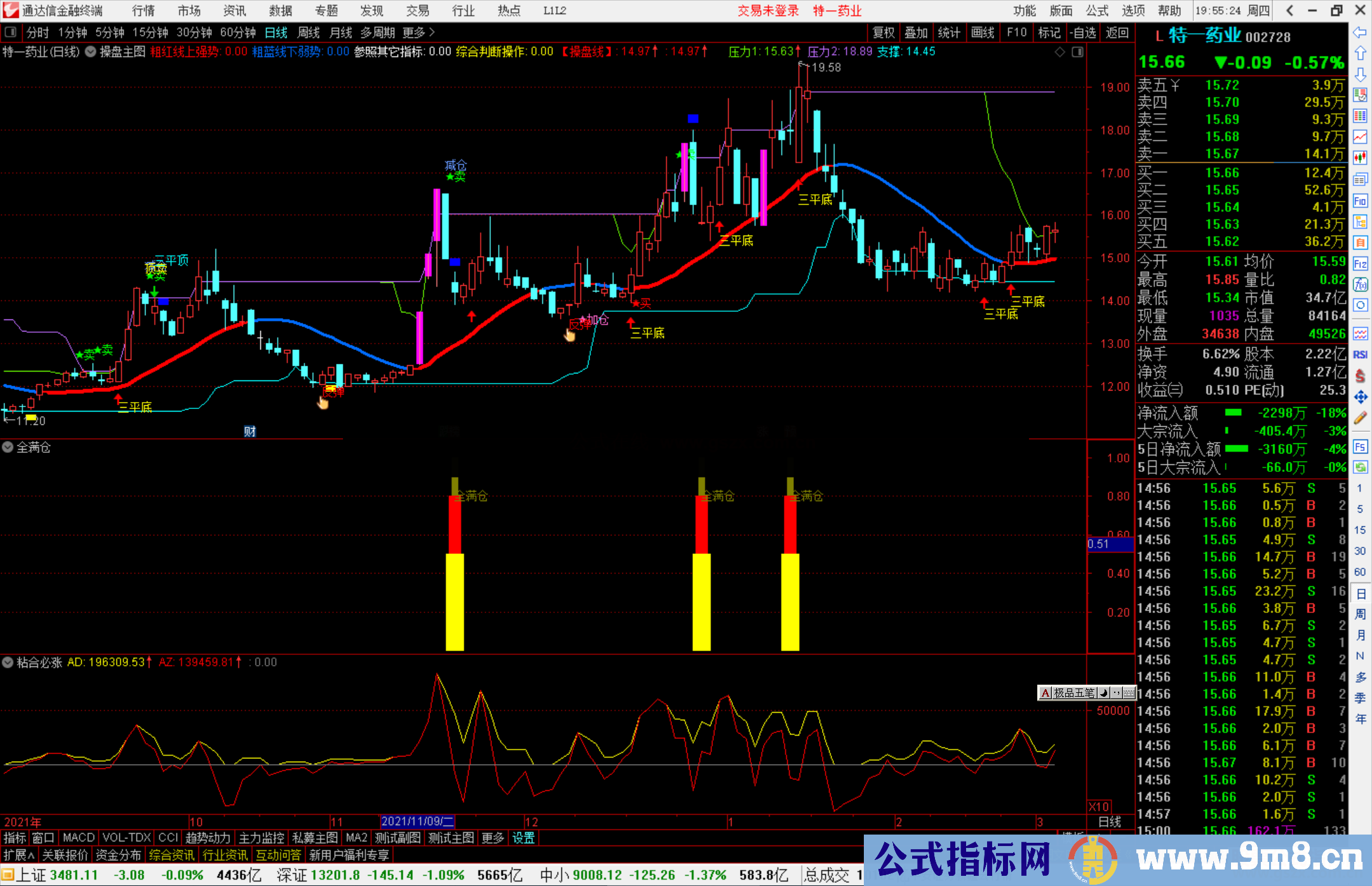Toggle the 粘合必涨 indicator panel circle button
1372x886 pixels.
click(8, 662)
